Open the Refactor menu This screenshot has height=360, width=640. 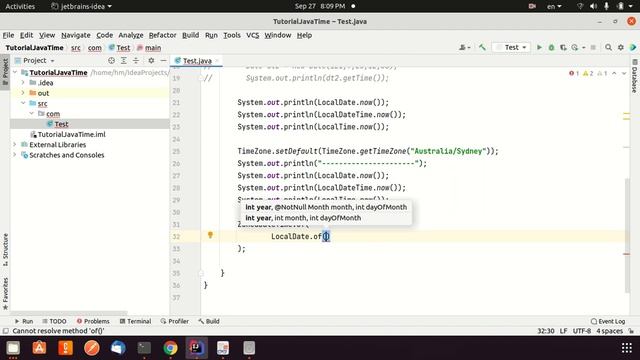162,35
